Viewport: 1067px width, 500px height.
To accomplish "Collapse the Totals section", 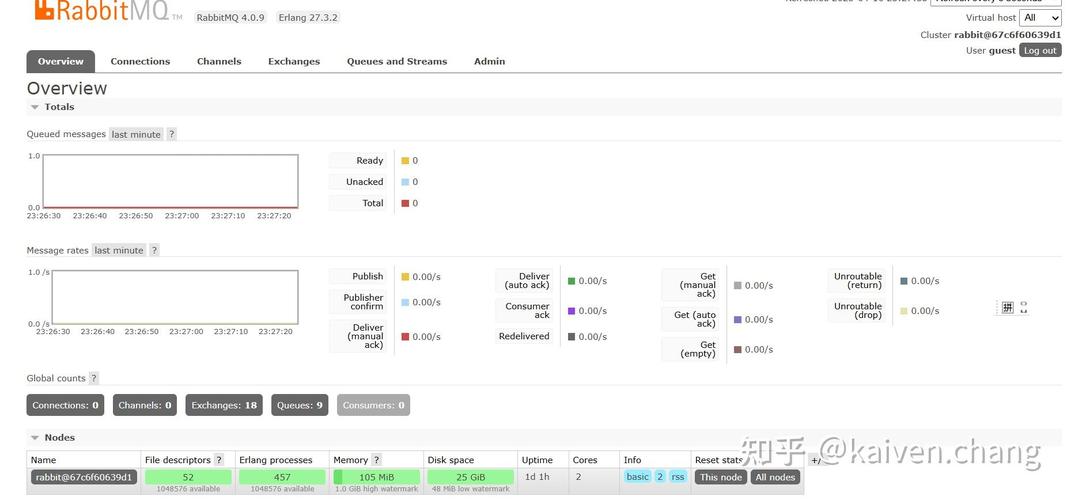I will (x=52, y=107).
